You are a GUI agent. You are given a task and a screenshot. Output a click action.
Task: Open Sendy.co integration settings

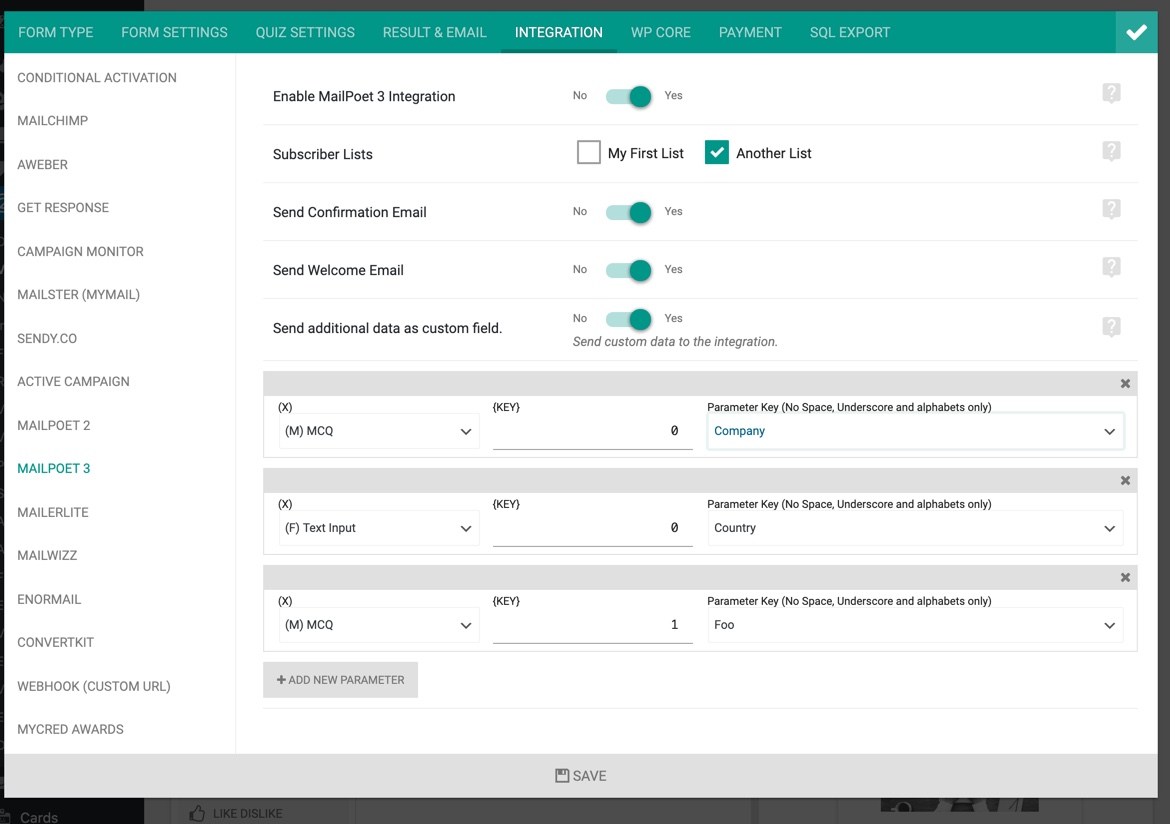coord(47,339)
